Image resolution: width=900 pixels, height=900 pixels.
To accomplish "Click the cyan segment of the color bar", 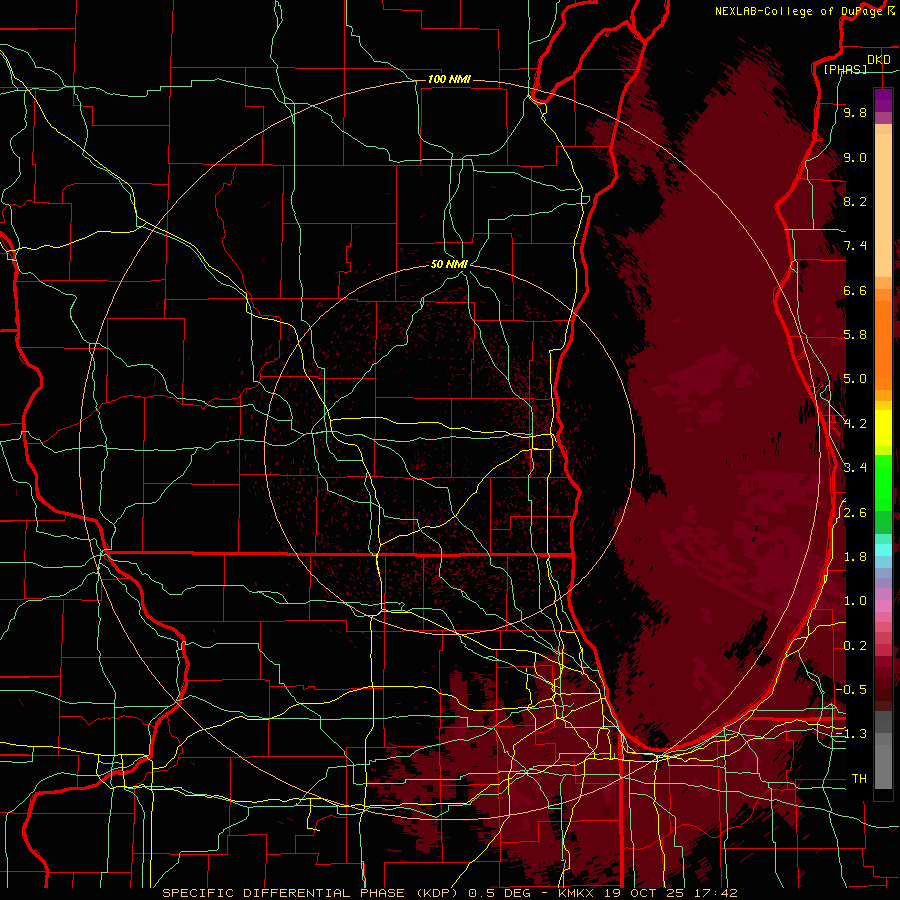I will [883, 549].
